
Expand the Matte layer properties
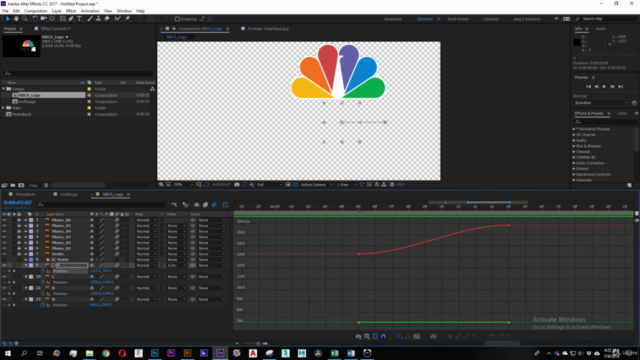point(26,260)
